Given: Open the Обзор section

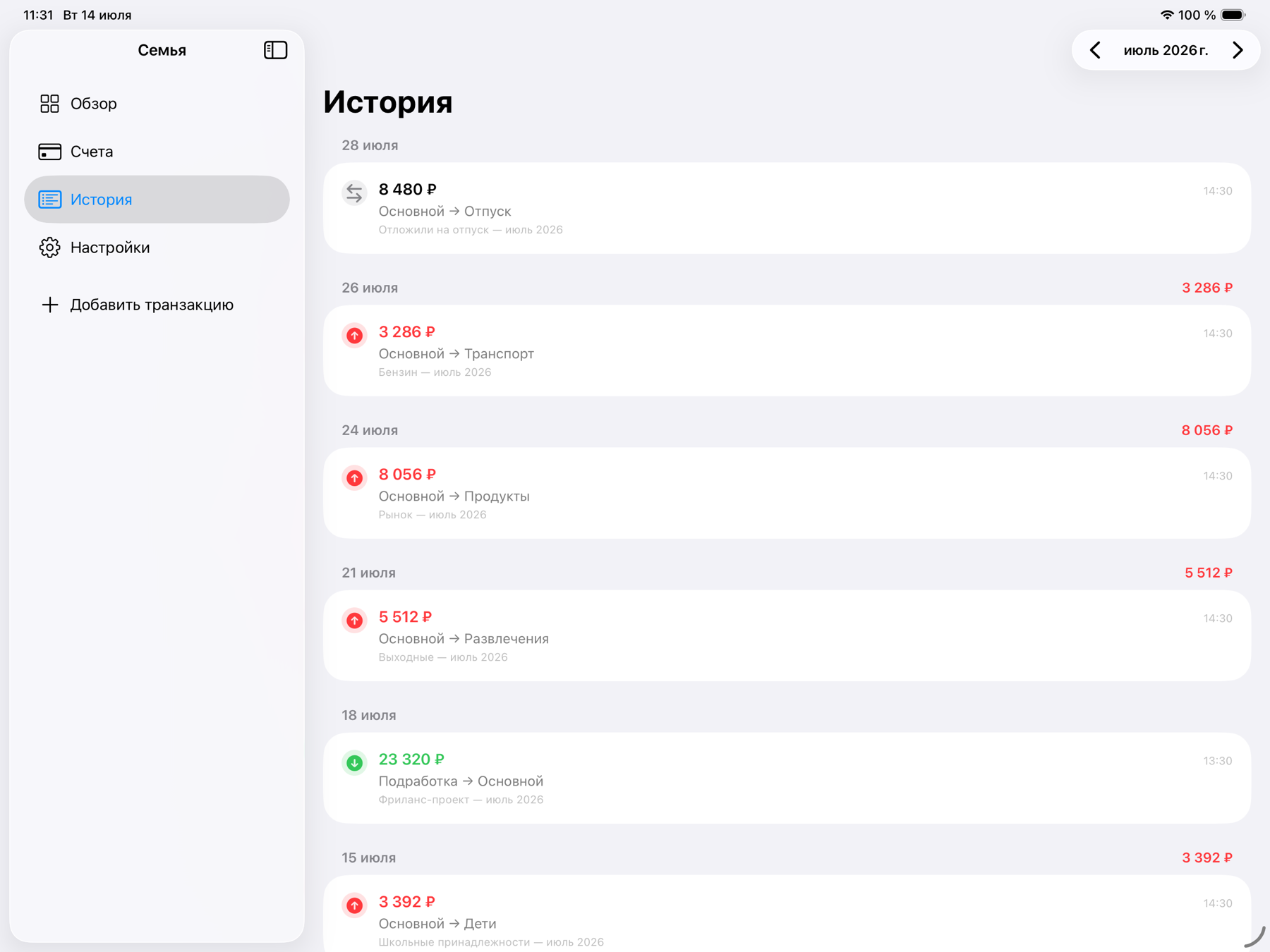Looking at the screenshot, I should point(157,104).
